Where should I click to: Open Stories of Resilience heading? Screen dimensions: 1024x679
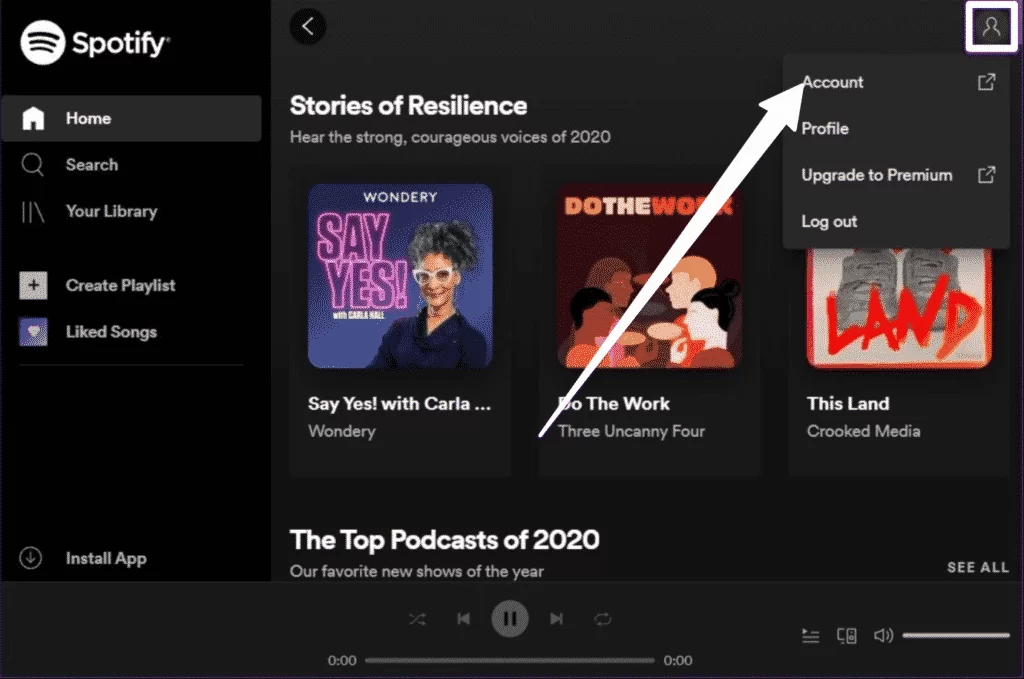pos(408,106)
